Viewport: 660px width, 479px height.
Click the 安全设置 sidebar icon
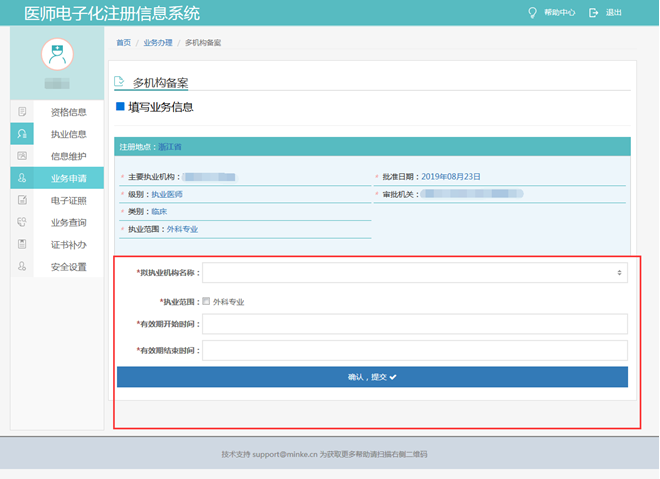tap(22, 267)
